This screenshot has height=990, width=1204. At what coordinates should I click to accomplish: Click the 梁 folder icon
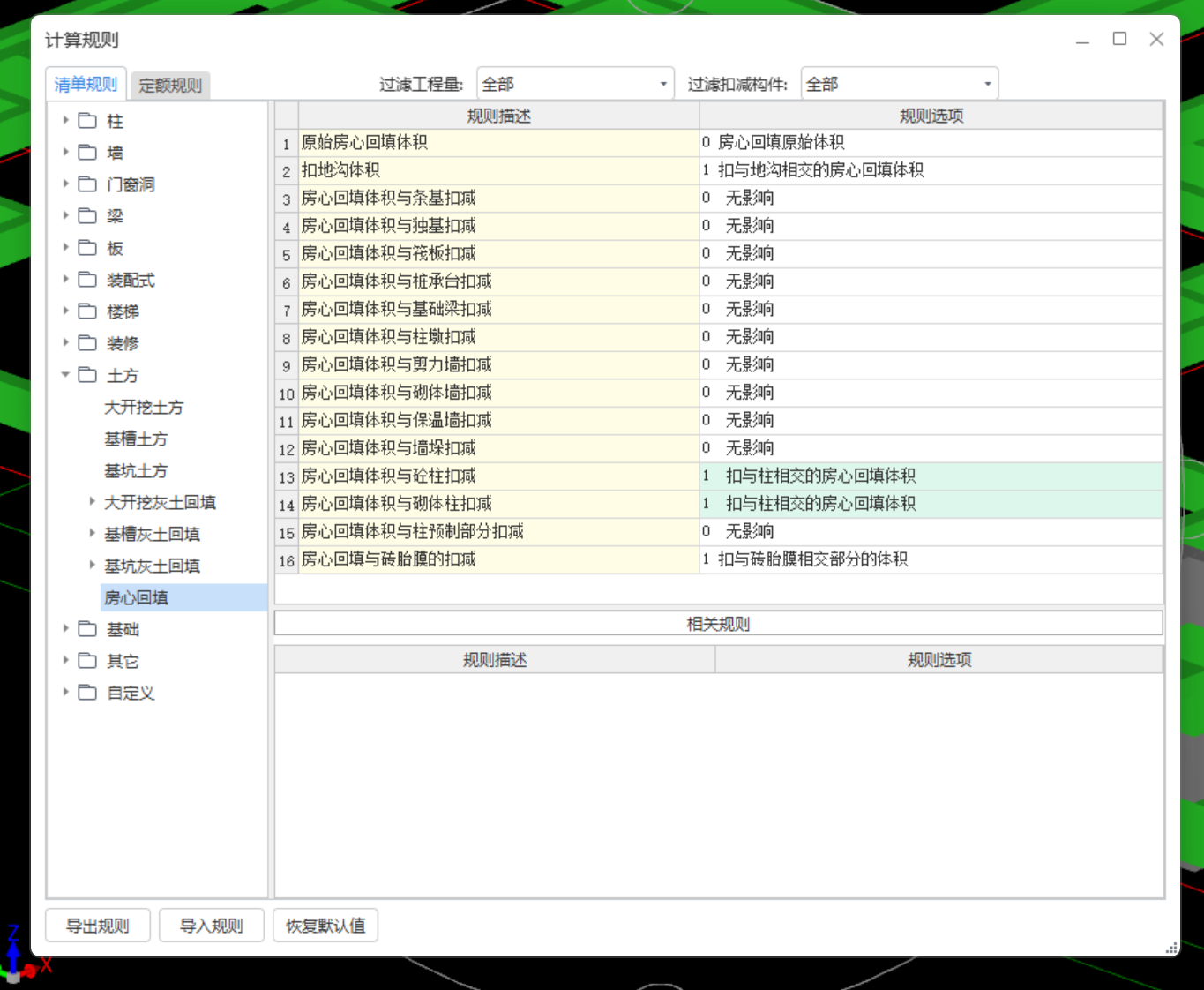click(x=87, y=216)
